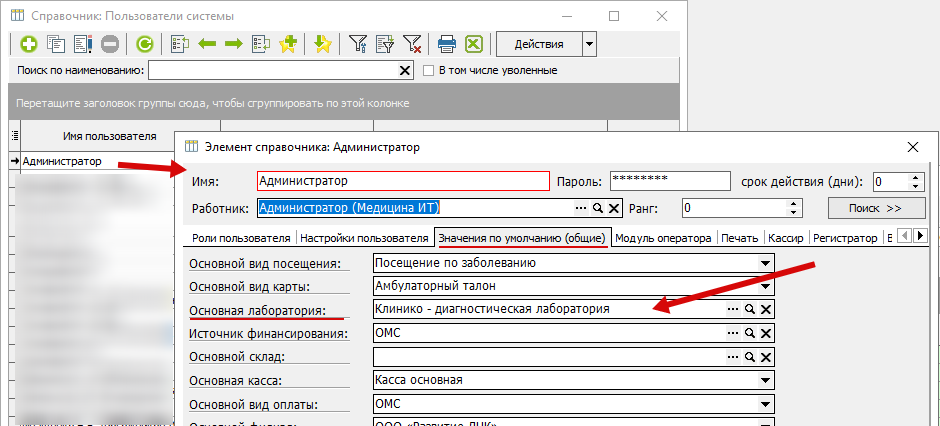Add a new user with the green plus icon
This screenshot has width=940, height=426.
click(28, 44)
